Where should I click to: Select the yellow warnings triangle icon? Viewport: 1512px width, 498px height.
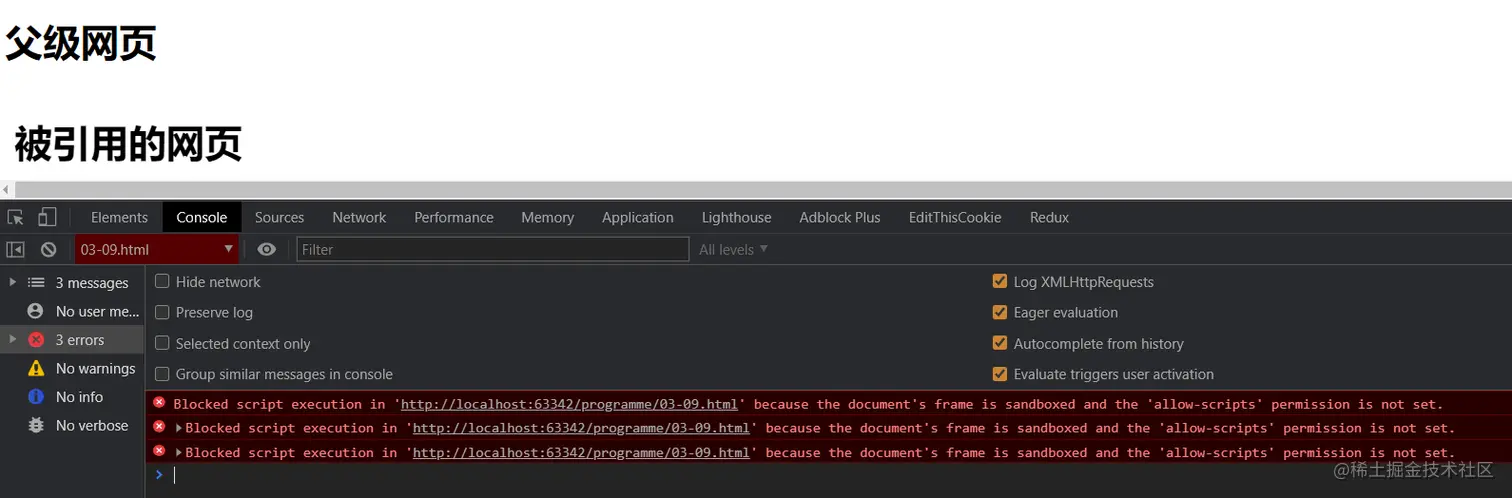(x=36, y=368)
